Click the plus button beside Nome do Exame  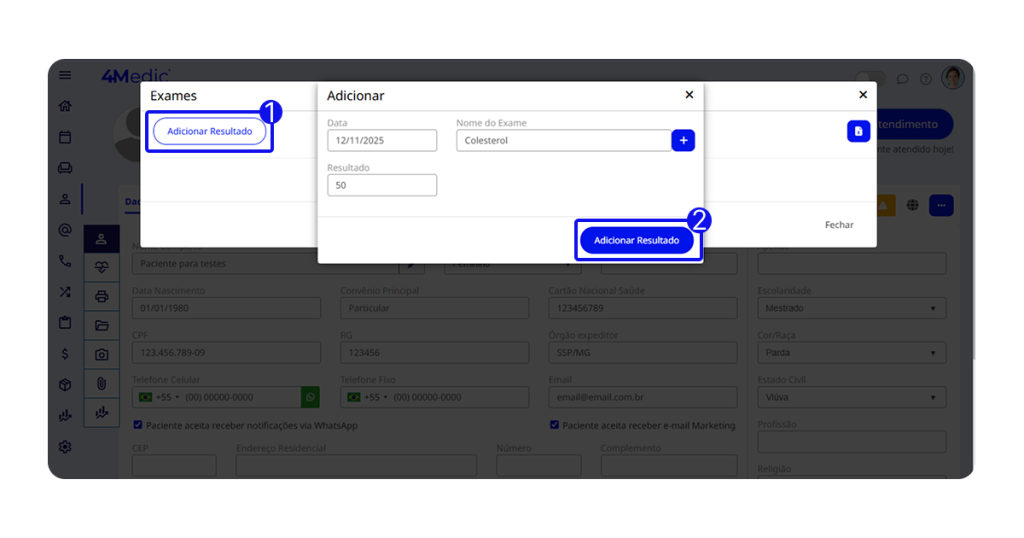tap(683, 141)
